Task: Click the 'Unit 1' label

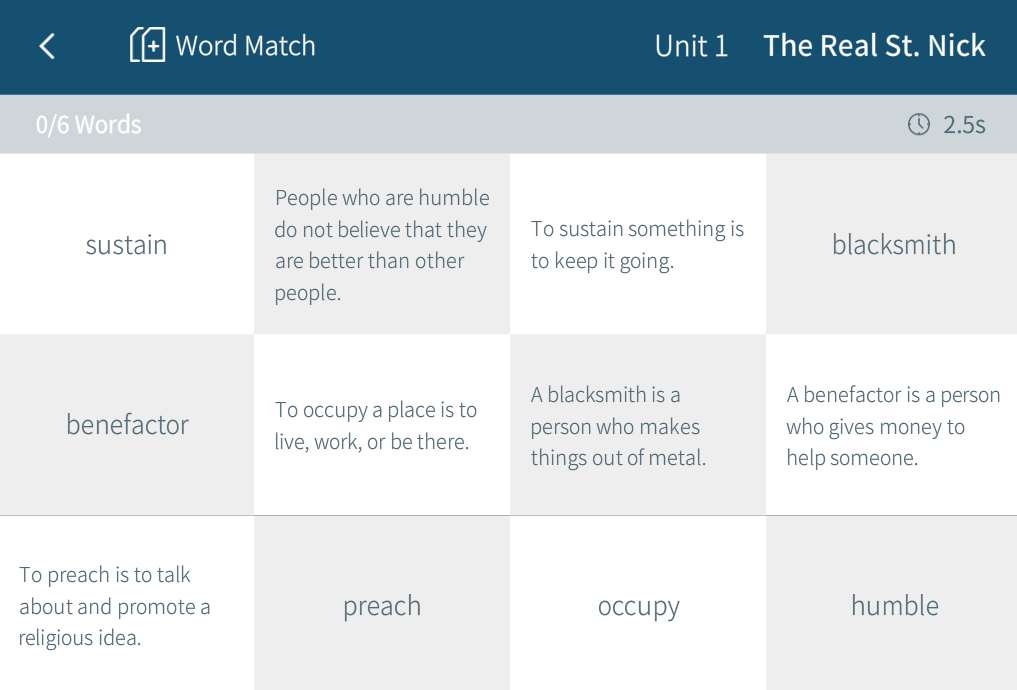Action: click(691, 46)
